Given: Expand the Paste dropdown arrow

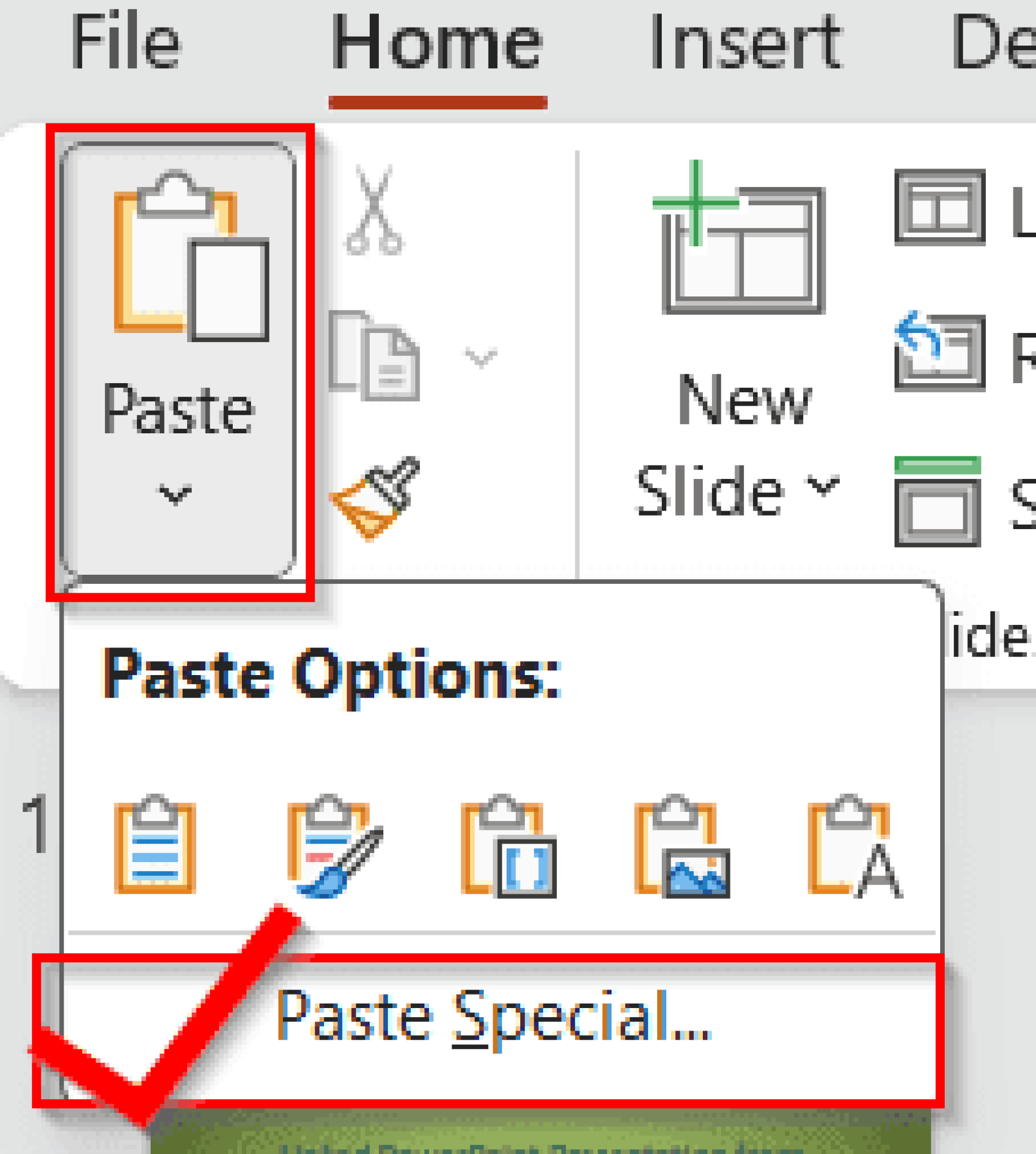Looking at the screenshot, I should (174, 494).
